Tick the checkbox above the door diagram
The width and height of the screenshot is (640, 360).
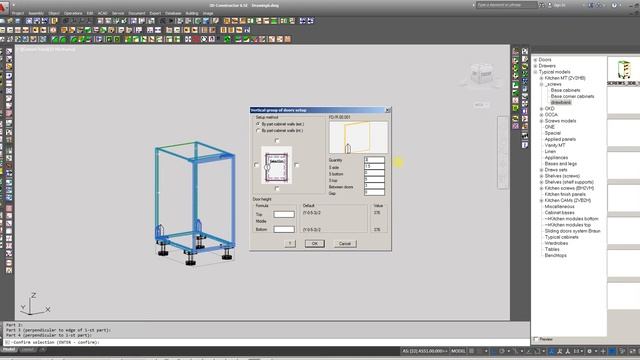coord(277,140)
